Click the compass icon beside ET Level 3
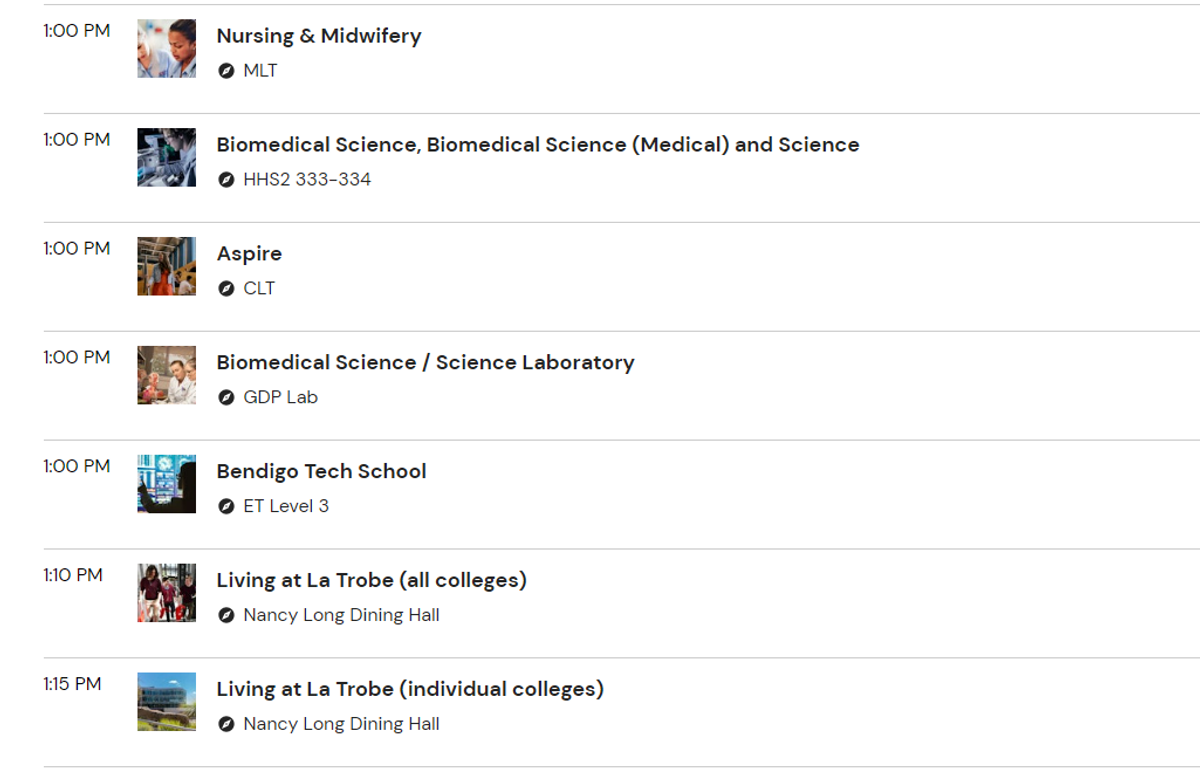 click(x=226, y=507)
